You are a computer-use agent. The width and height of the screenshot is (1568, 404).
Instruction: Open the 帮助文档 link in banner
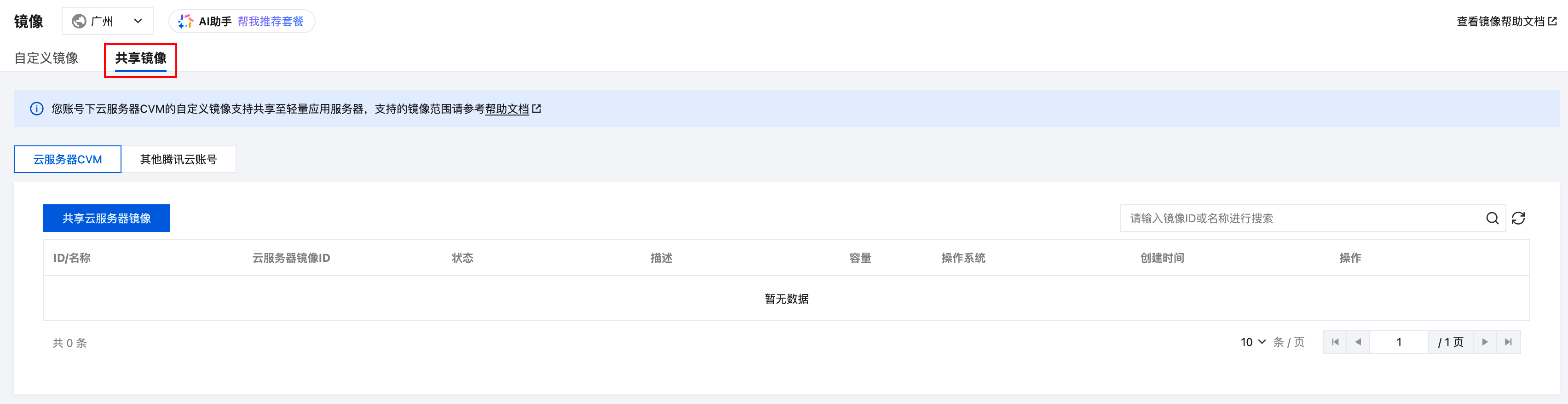[x=507, y=109]
